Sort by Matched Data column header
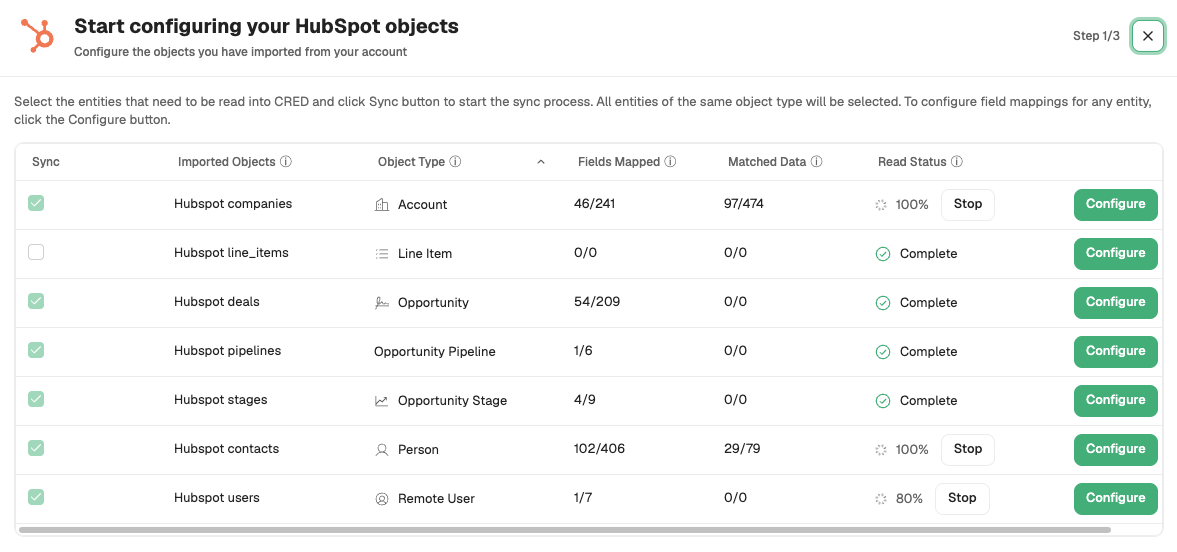1177x552 pixels. [767, 161]
